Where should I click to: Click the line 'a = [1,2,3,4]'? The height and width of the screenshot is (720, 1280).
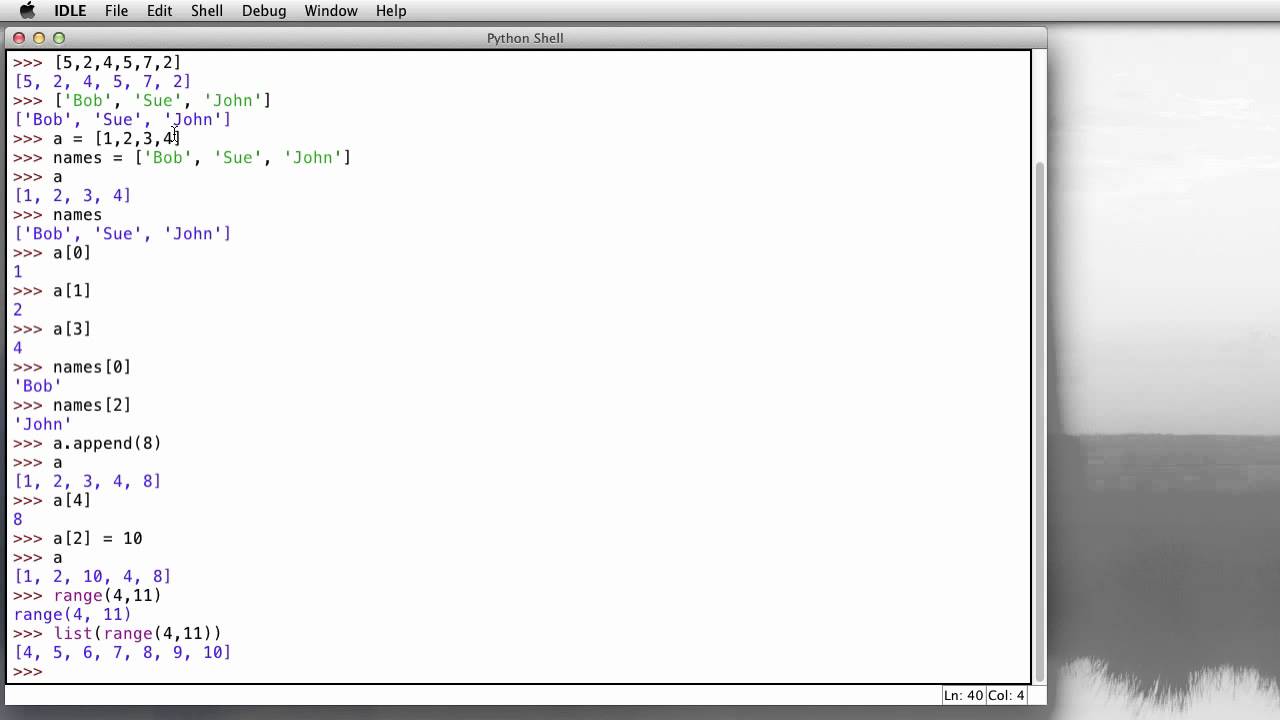(97, 138)
